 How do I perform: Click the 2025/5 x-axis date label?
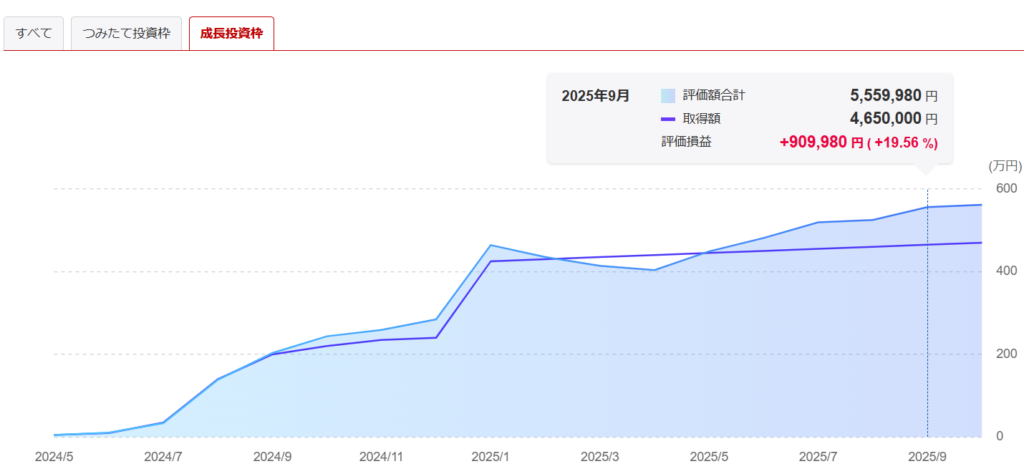pos(709,456)
